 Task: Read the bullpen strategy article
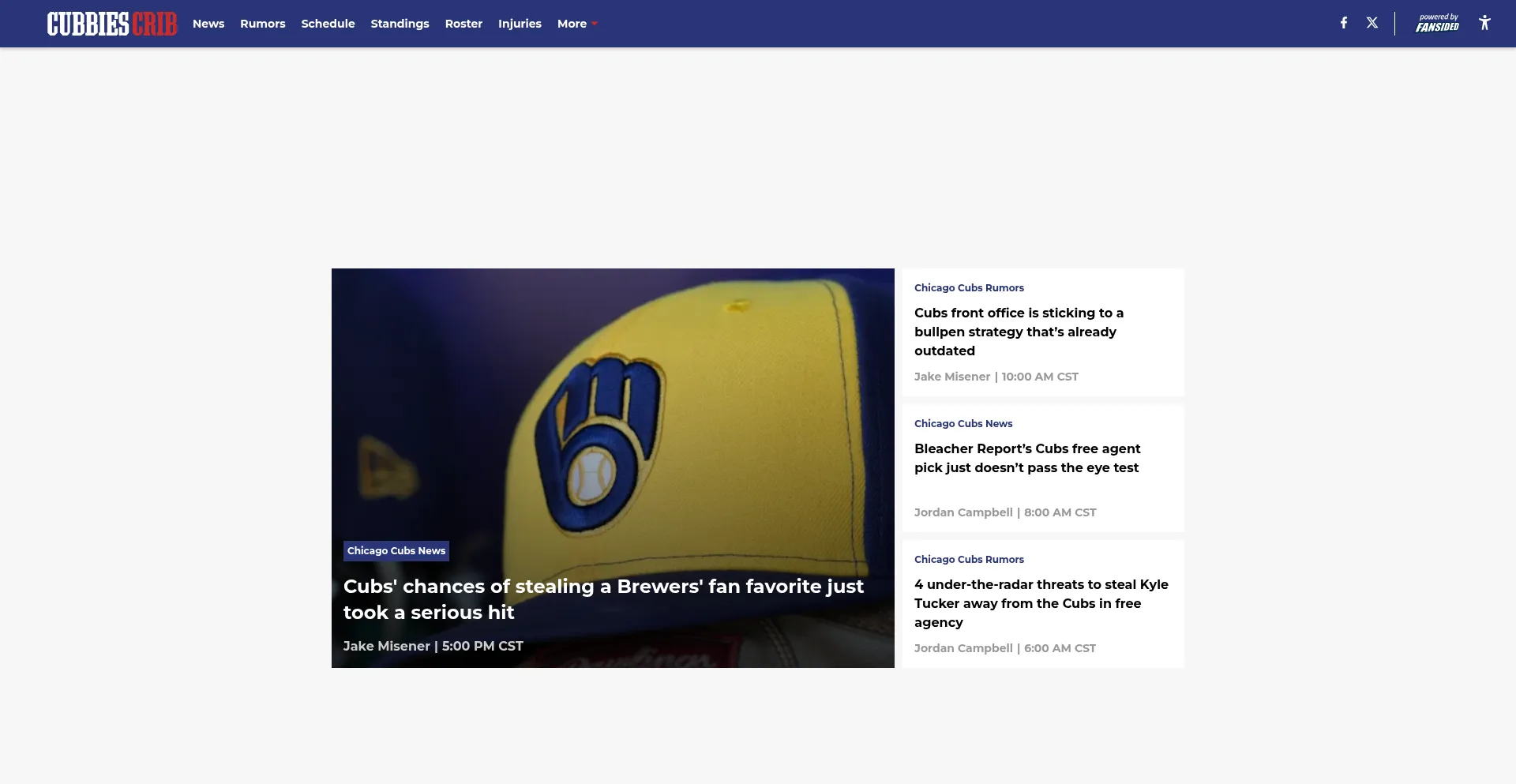pos(1019,332)
